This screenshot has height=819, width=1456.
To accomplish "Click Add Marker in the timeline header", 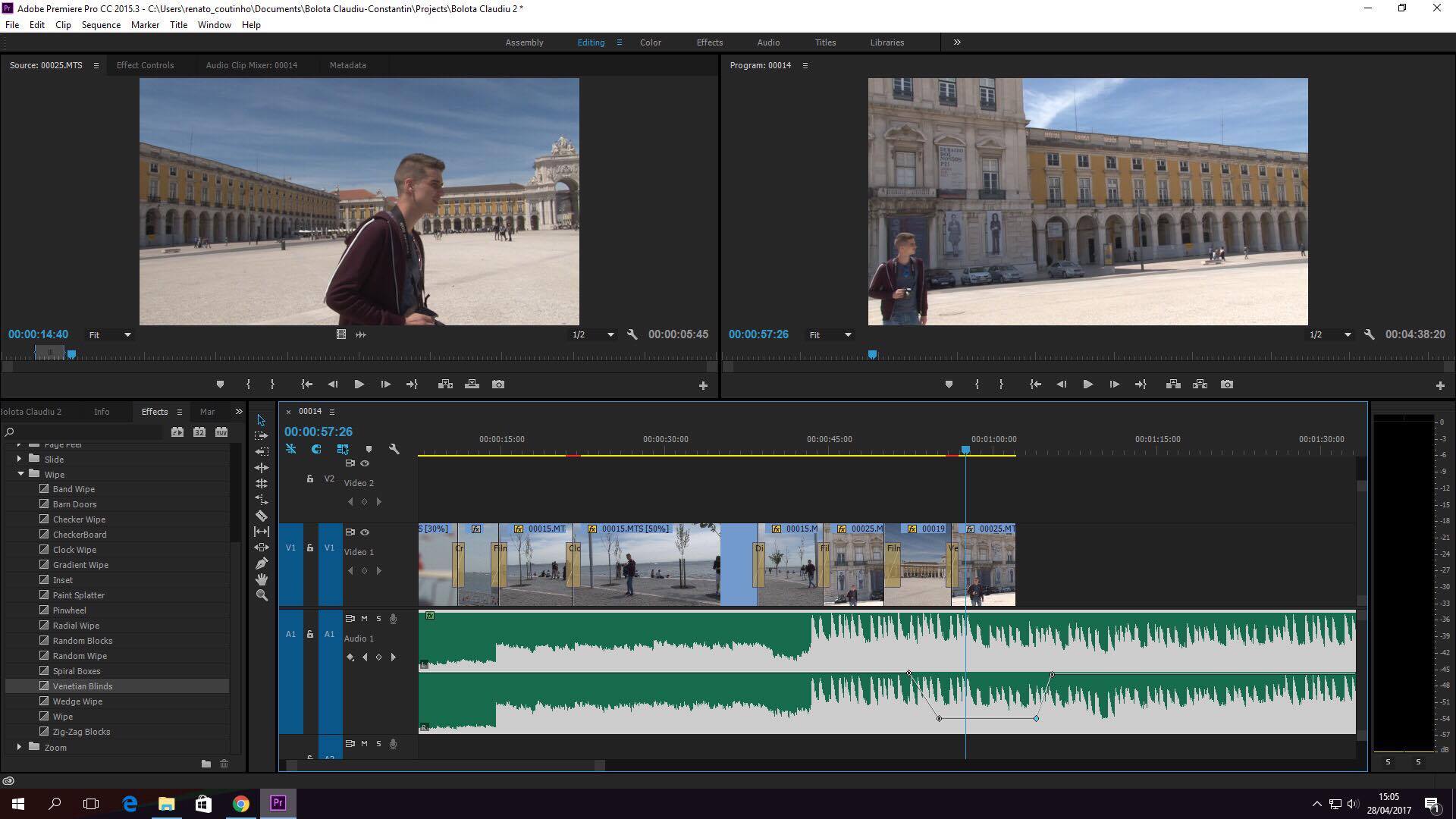I will pyautogui.click(x=369, y=449).
